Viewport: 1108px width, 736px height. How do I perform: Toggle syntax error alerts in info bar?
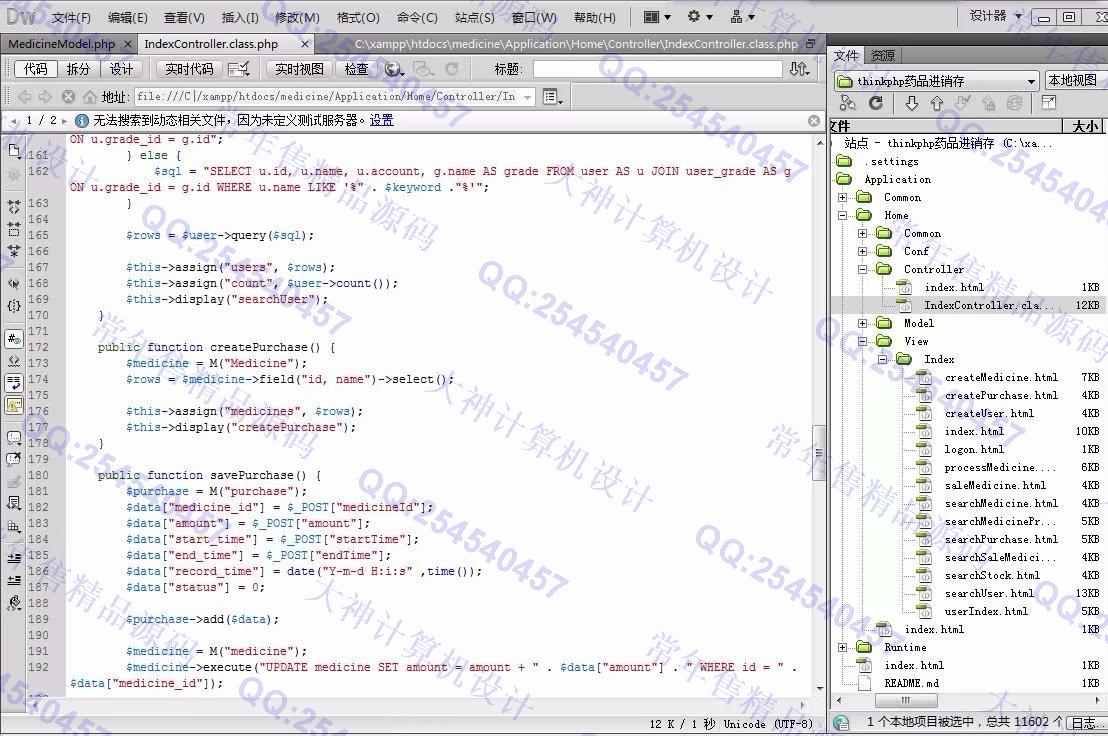click(x=13, y=405)
